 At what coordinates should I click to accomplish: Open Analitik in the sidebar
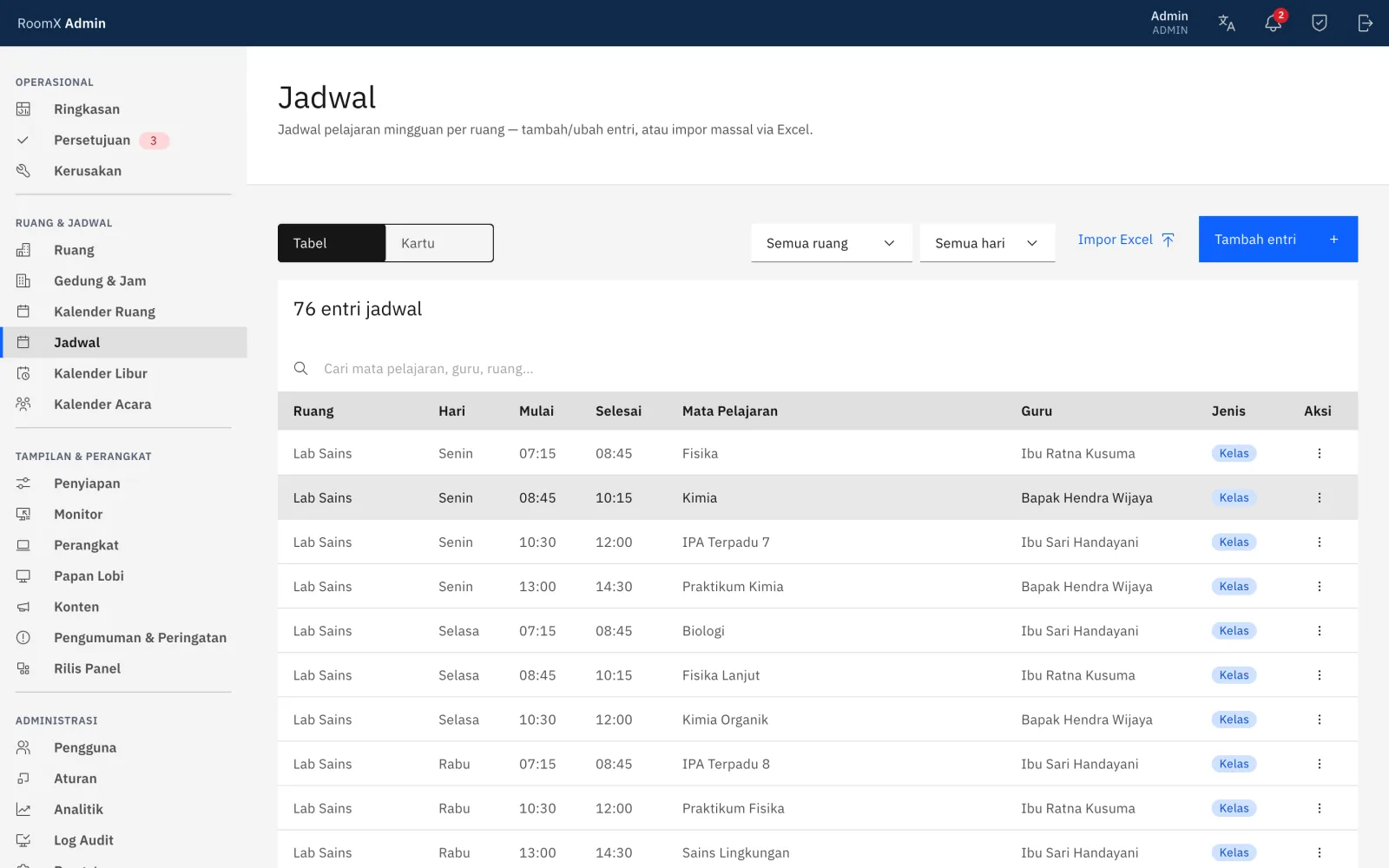coord(123,810)
